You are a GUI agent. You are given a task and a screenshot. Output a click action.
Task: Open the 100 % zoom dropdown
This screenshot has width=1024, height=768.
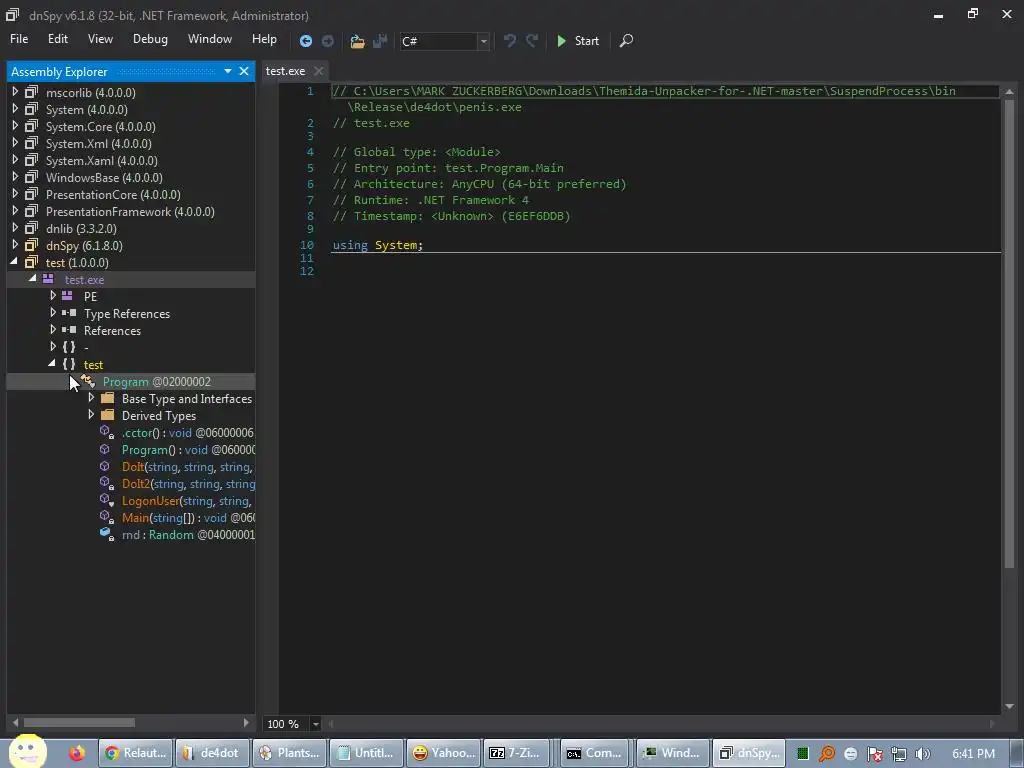tap(315, 724)
